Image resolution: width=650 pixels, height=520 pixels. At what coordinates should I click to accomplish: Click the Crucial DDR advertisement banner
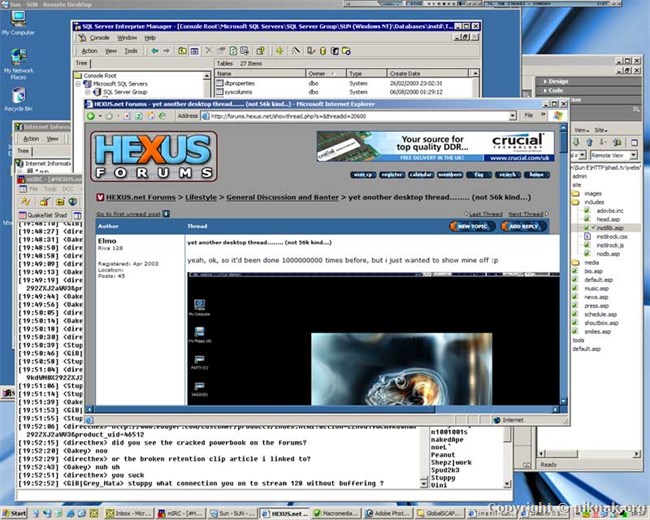435,146
